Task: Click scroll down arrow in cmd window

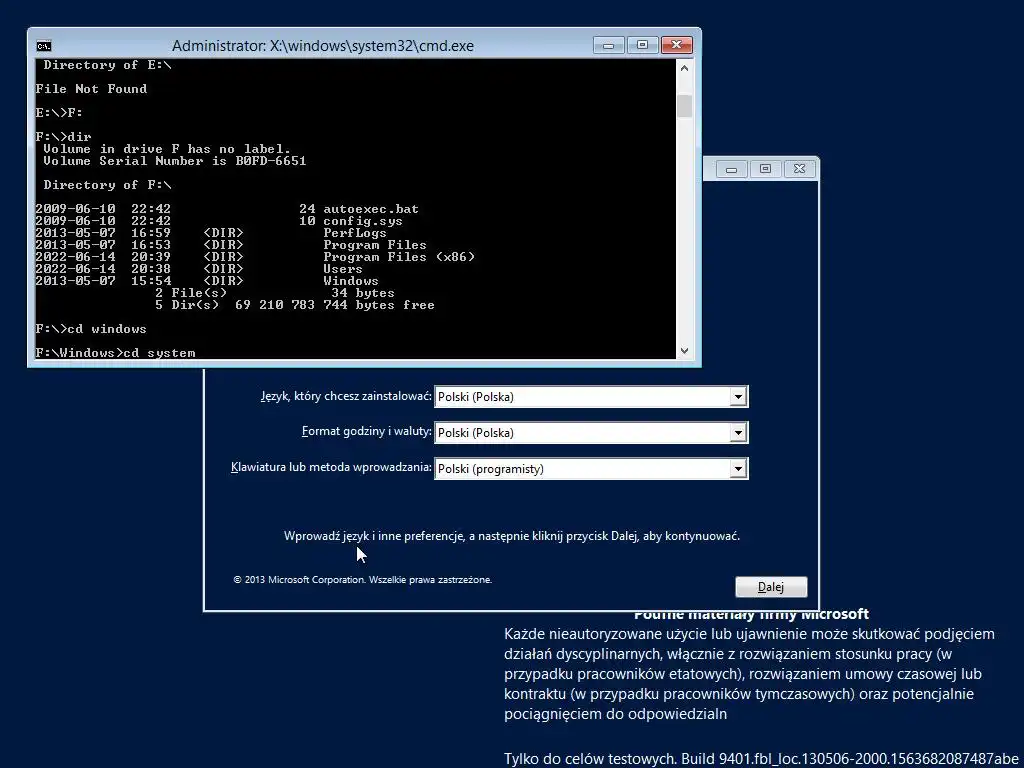Action: (684, 351)
